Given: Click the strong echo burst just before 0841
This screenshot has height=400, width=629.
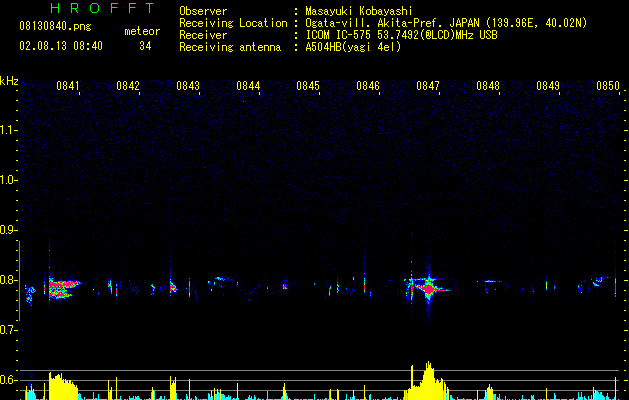Looking at the screenshot, I should (62, 288).
